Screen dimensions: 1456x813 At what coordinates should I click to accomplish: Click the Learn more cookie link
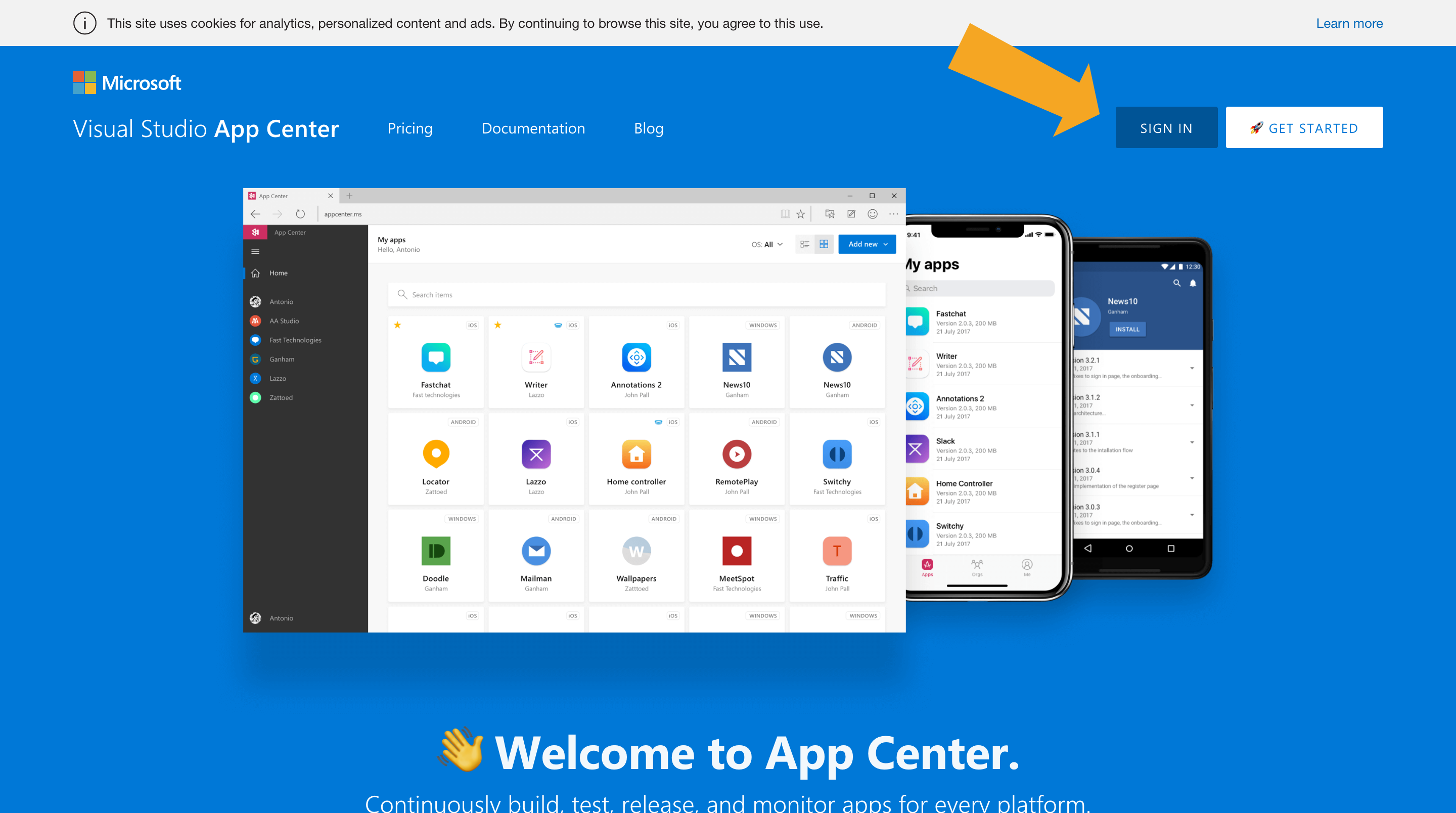[x=1348, y=23]
